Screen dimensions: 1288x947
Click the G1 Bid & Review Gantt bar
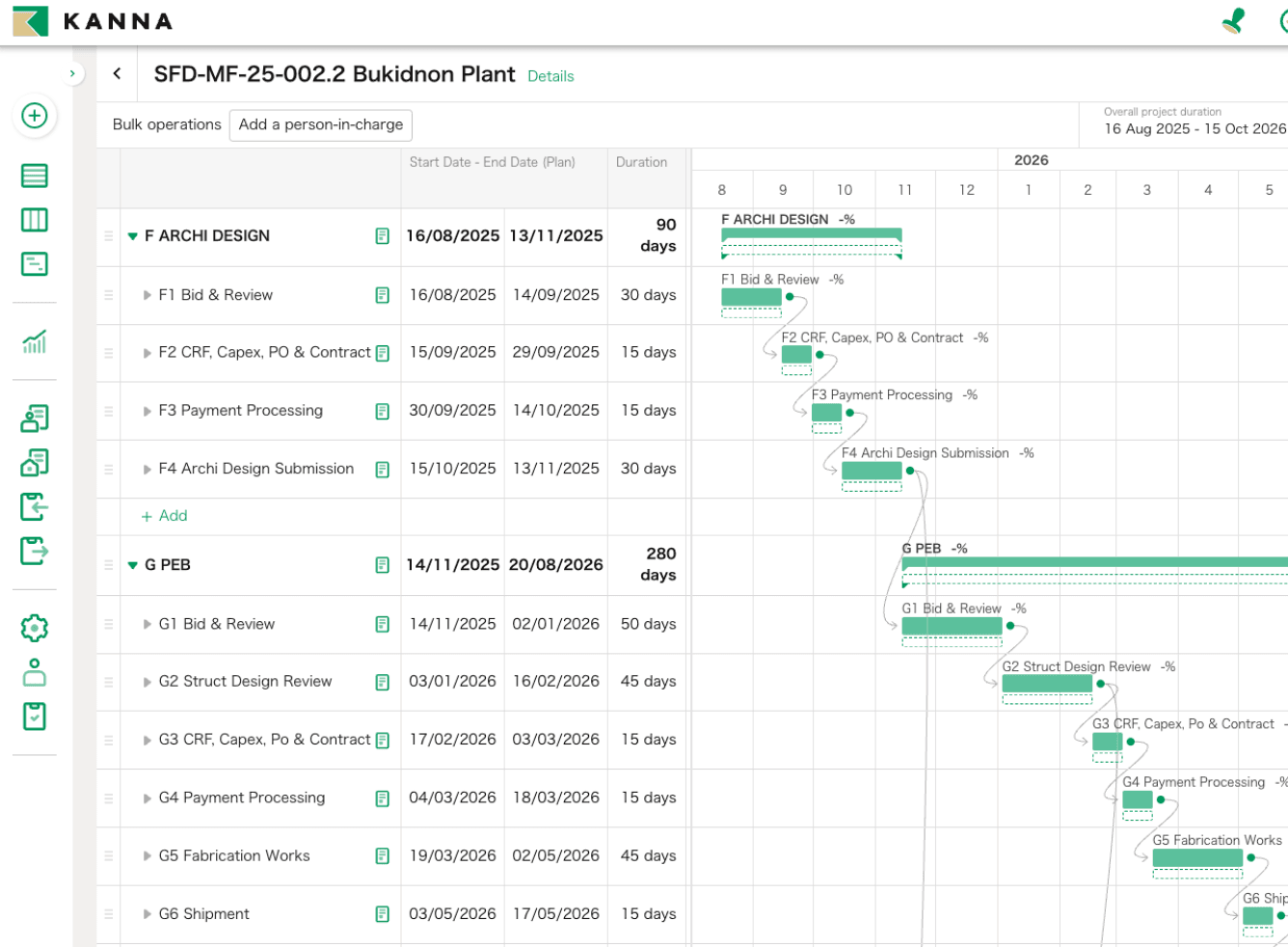click(952, 626)
